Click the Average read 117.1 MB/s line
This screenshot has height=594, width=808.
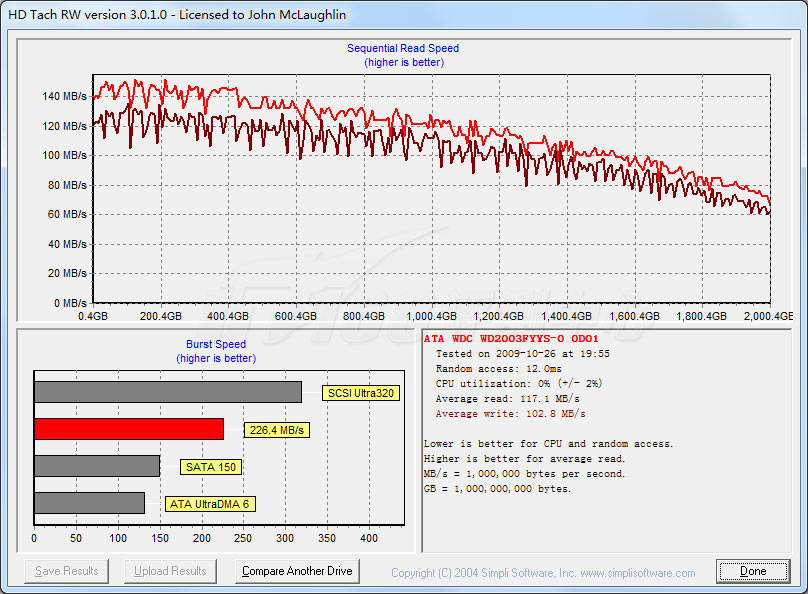510,399
